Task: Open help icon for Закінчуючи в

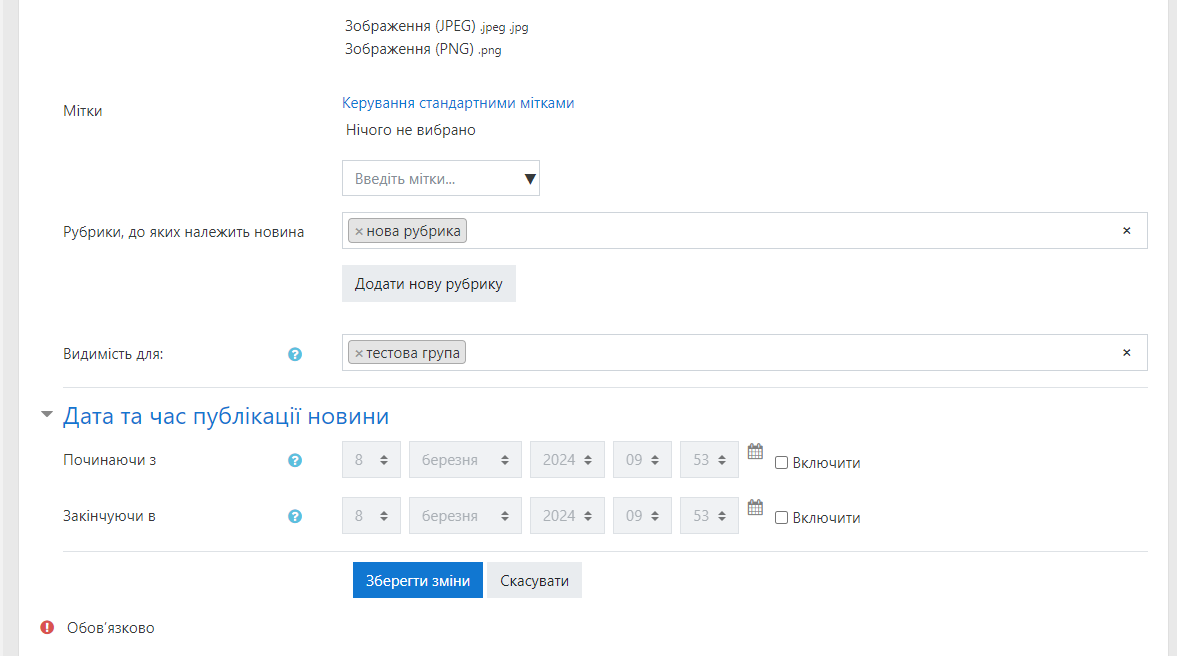Action: tap(295, 516)
